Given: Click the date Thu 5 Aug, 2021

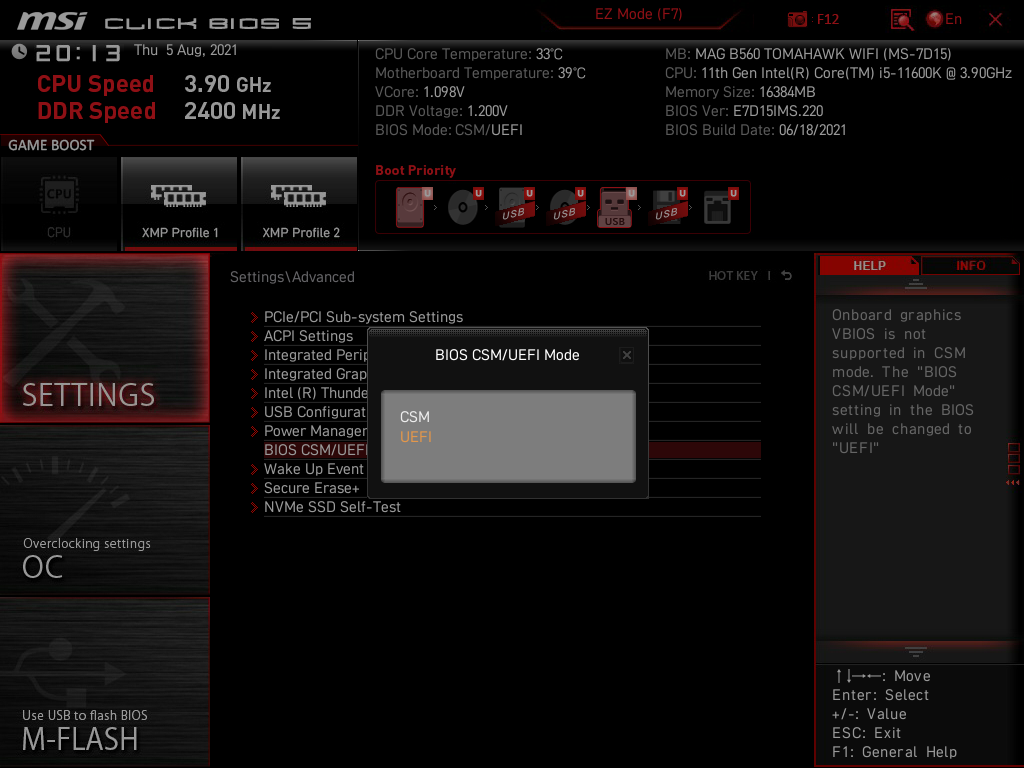Looking at the screenshot, I should pyautogui.click(x=185, y=50).
